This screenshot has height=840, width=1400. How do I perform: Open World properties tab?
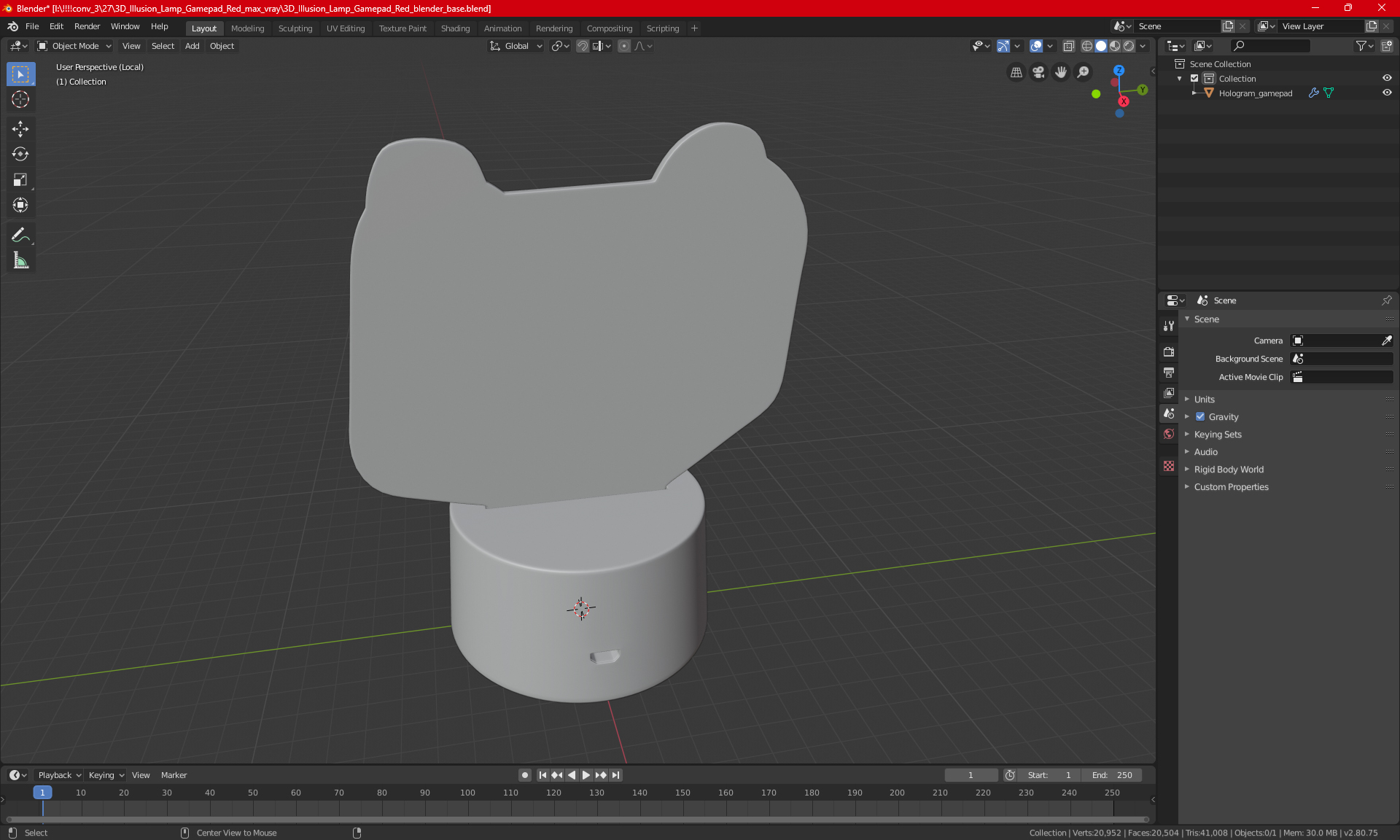(x=1169, y=434)
